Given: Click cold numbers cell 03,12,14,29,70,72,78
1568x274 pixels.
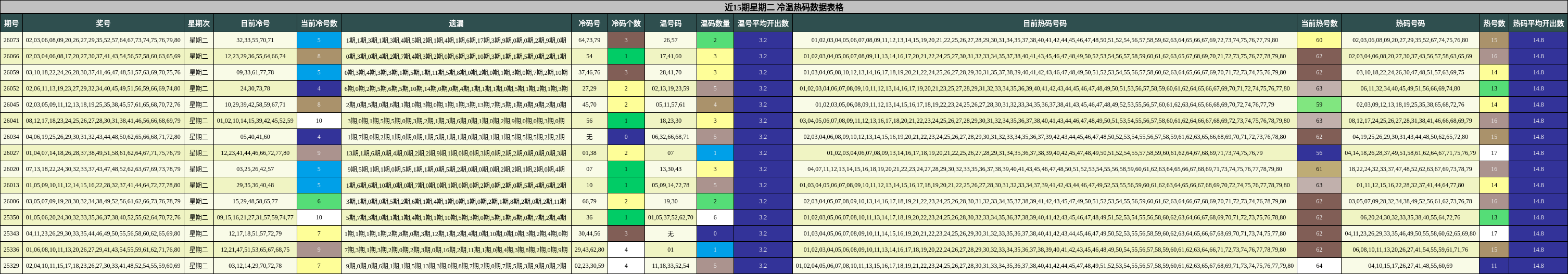Looking at the screenshot, I should coord(255,266).
